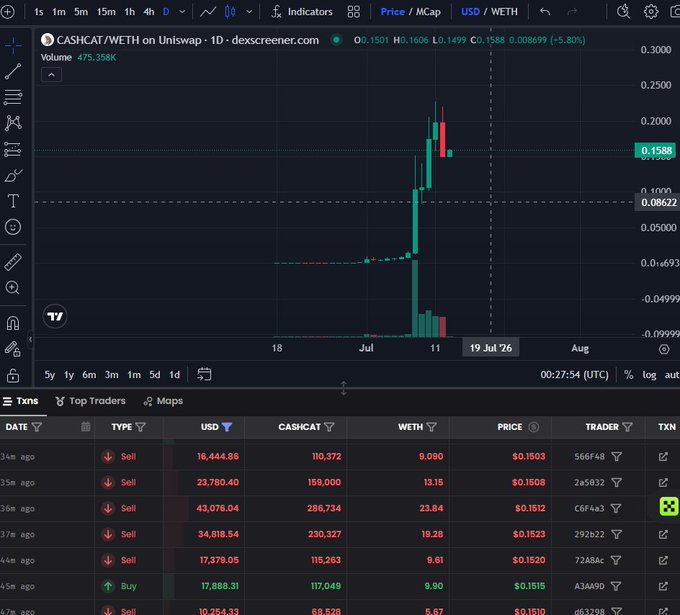Select the ruler measure tool
680x615 pixels.
[x=13, y=262]
